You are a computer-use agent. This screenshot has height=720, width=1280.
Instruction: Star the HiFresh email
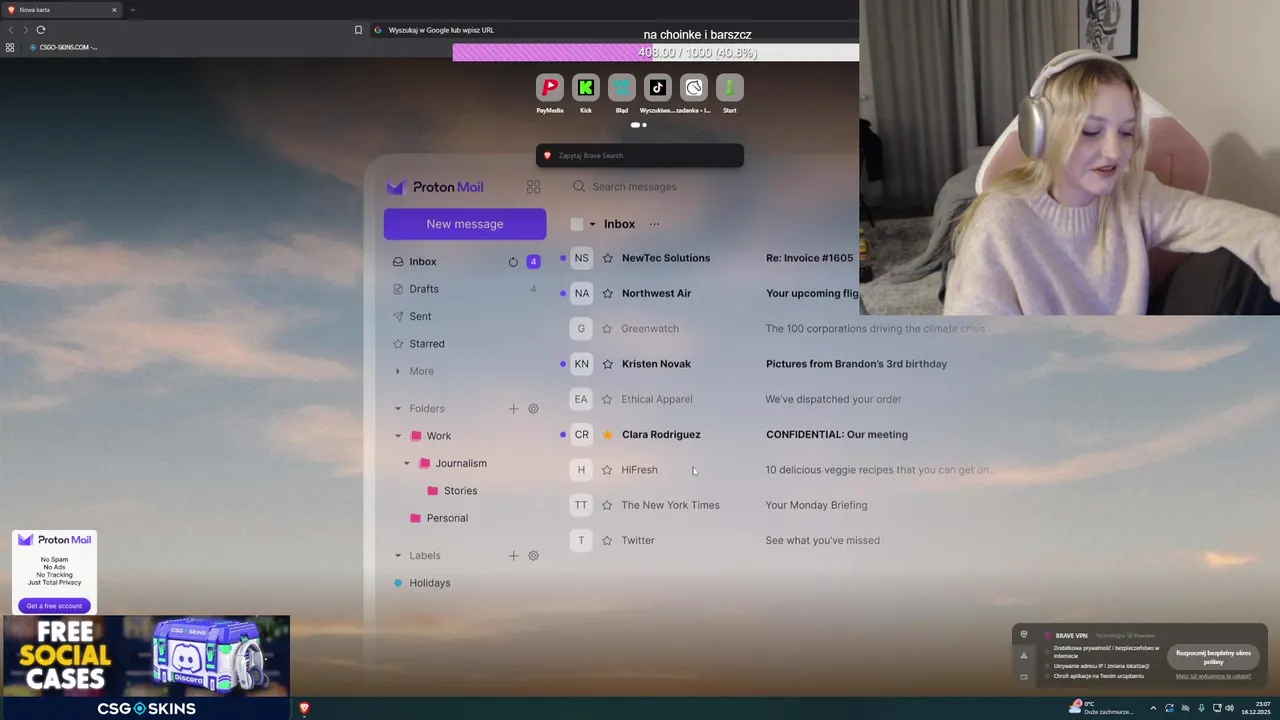[607, 470]
